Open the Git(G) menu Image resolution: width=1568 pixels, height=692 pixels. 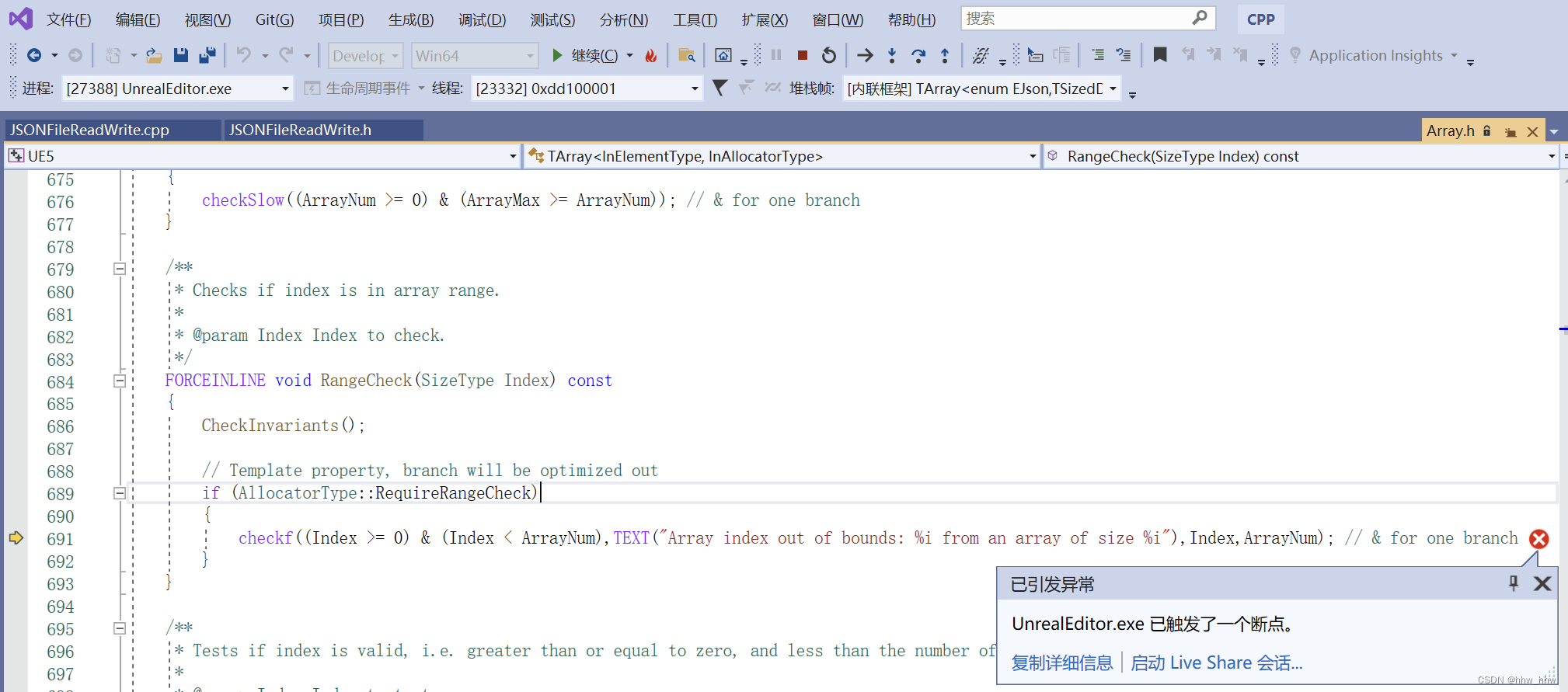[275, 19]
